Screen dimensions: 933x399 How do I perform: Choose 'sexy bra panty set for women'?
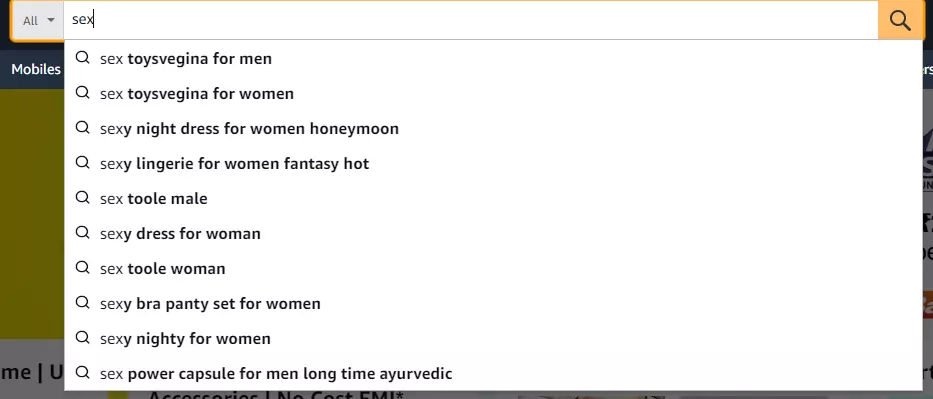494,303
